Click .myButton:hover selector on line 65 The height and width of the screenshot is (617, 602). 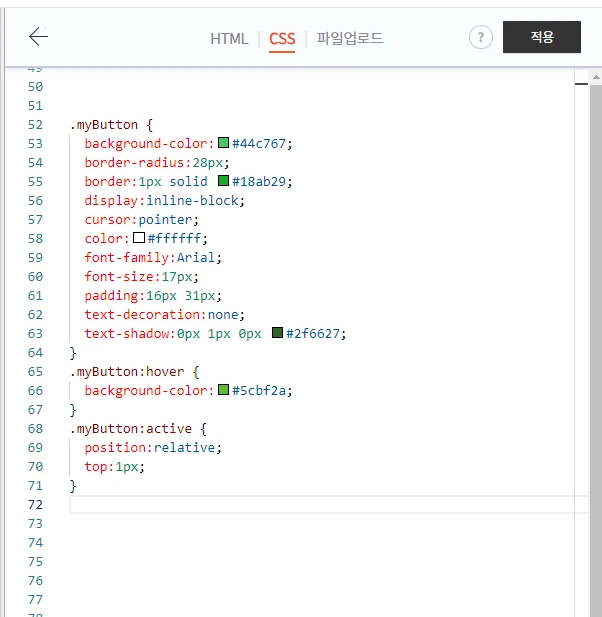coord(127,372)
